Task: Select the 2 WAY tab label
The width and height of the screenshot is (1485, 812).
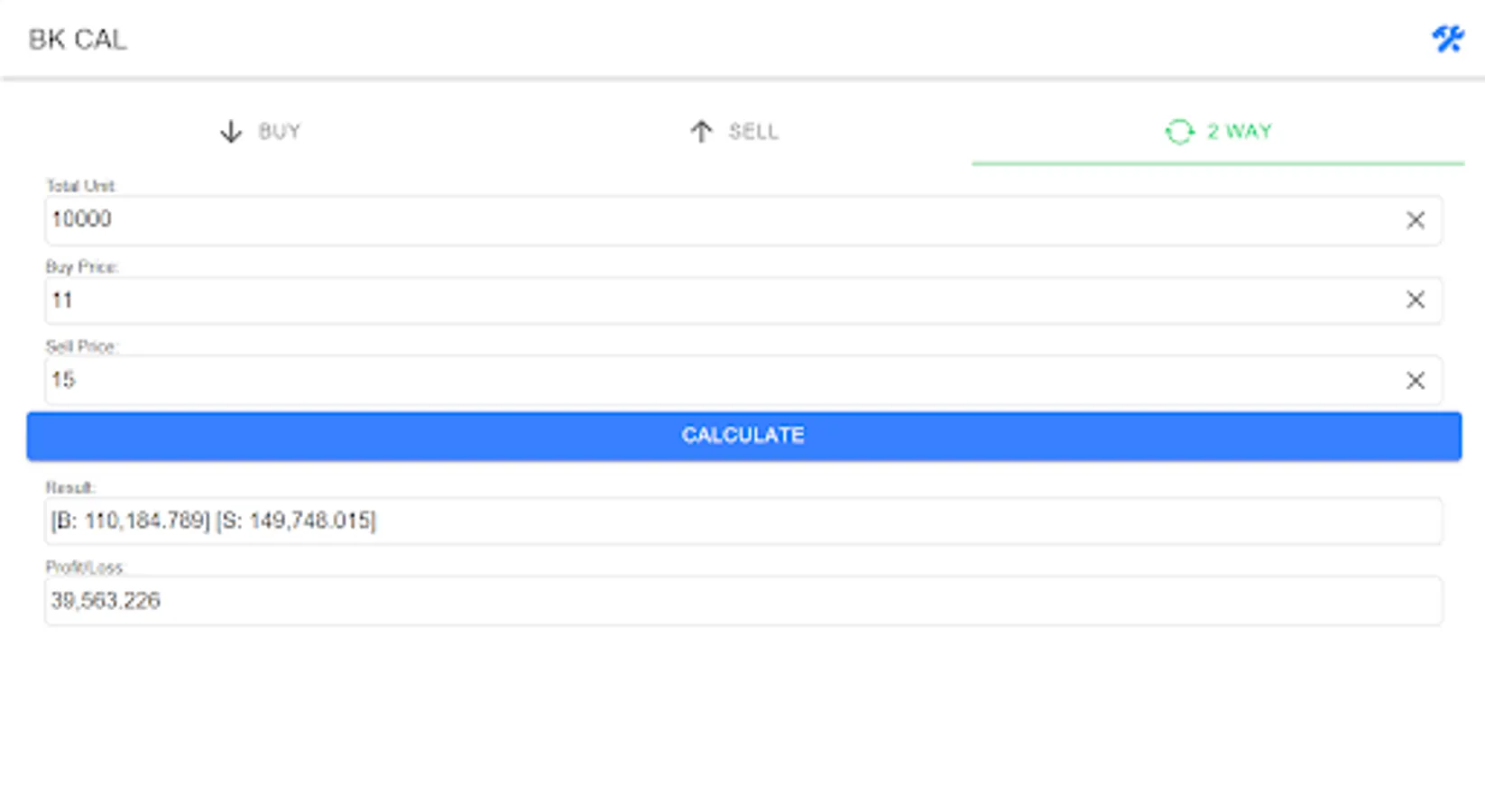Action: (x=1240, y=132)
